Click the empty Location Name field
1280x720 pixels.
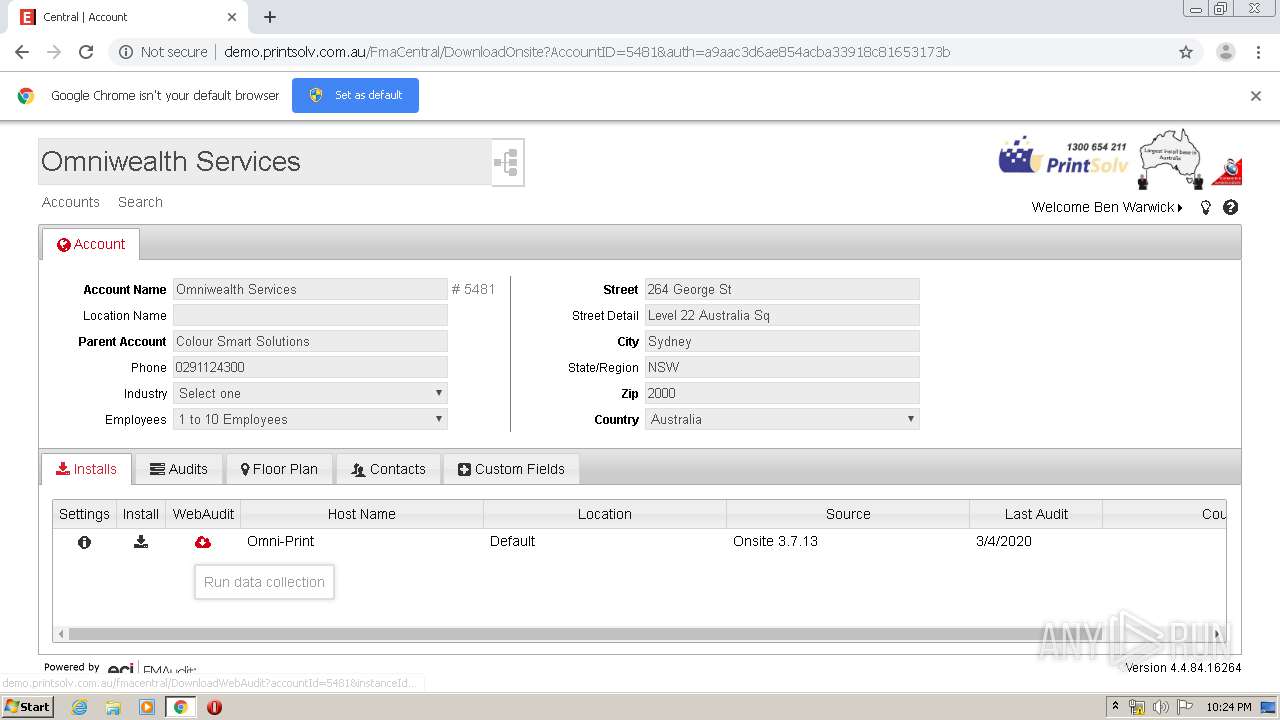(x=310, y=315)
